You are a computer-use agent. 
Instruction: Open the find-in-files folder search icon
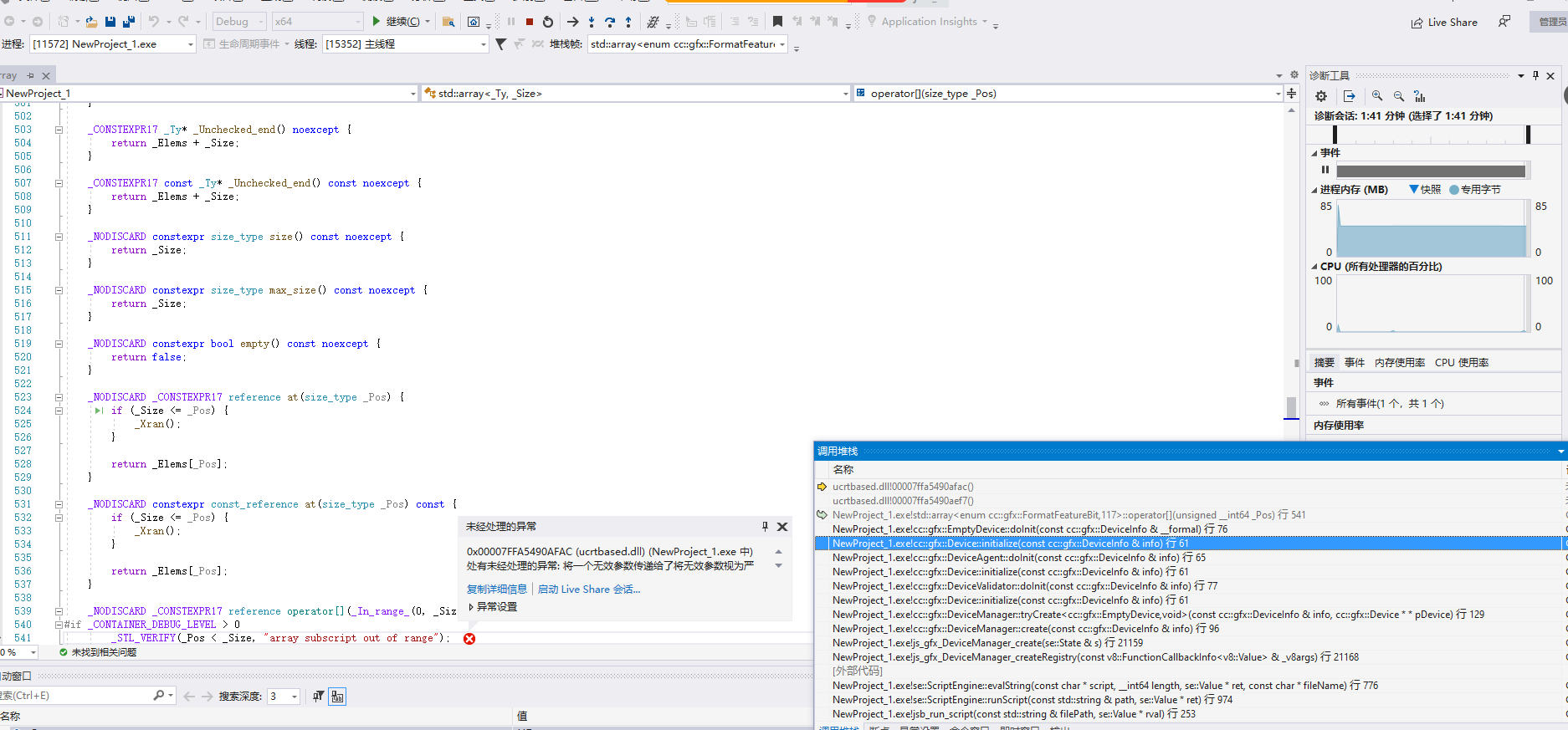click(448, 22)
